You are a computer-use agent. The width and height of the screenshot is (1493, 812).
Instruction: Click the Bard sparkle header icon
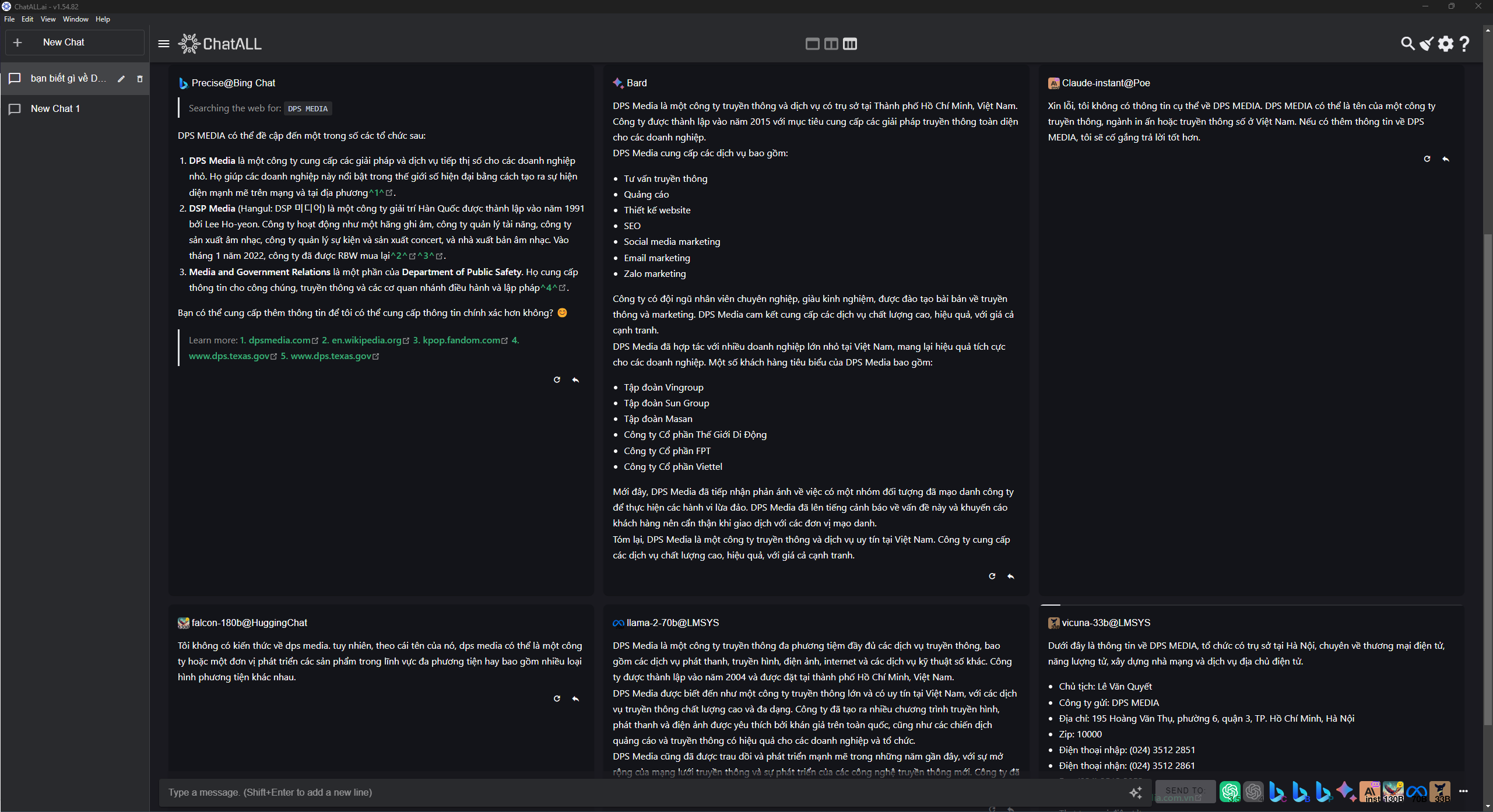pyautogui.click(x=618, y=83)
